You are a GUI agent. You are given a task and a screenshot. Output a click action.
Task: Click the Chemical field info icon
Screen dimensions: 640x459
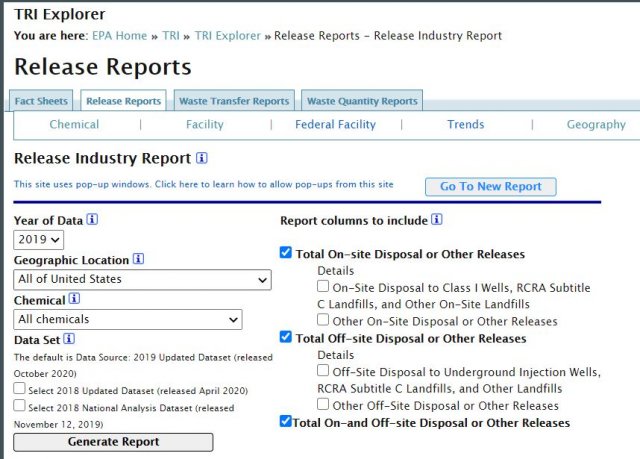(x=75, y=299)
